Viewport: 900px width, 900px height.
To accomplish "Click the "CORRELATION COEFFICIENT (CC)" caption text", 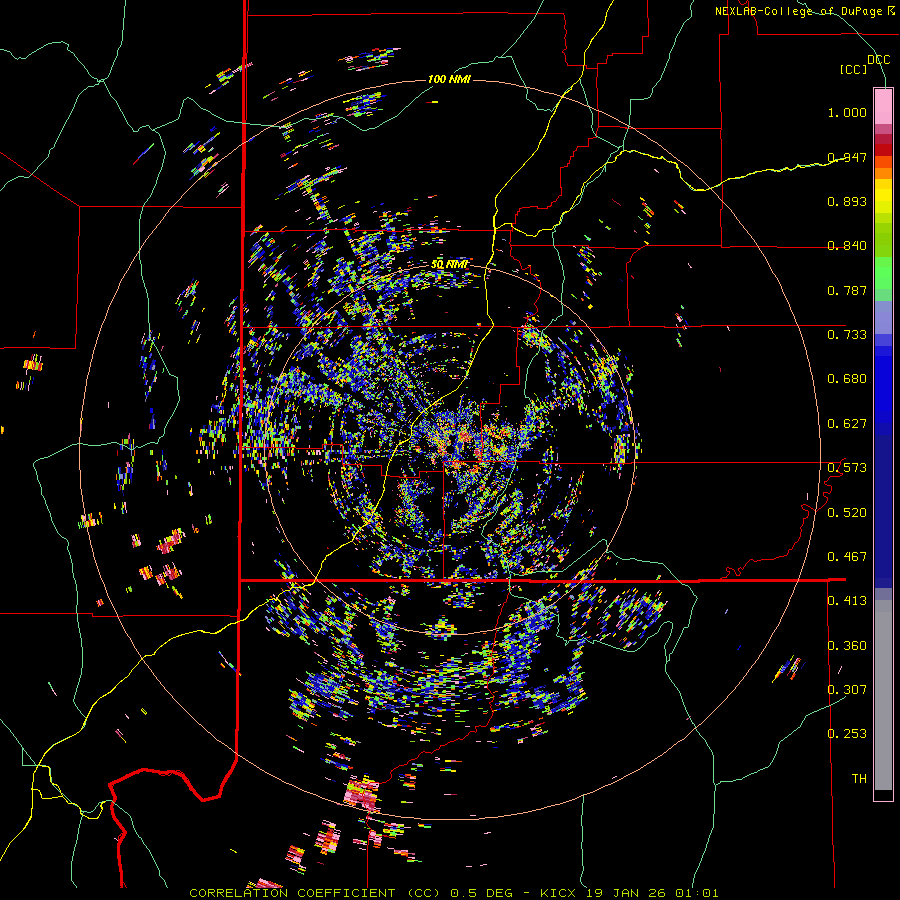I will pyautogui.click(x=317, y=893).
